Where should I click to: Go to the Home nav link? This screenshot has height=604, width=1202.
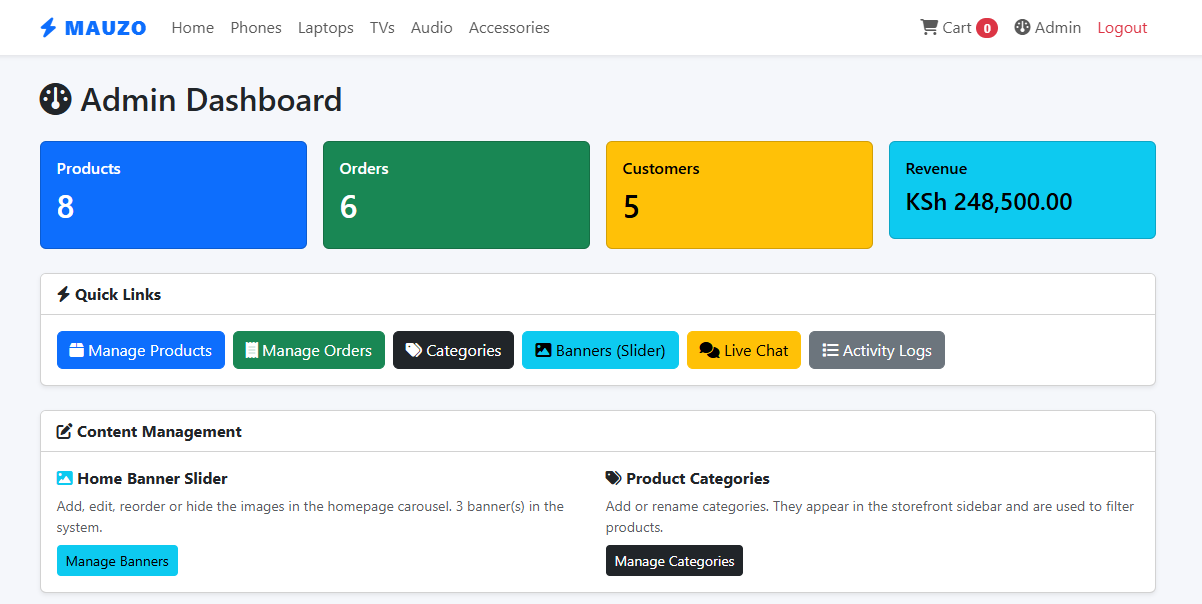pos(193,28)
